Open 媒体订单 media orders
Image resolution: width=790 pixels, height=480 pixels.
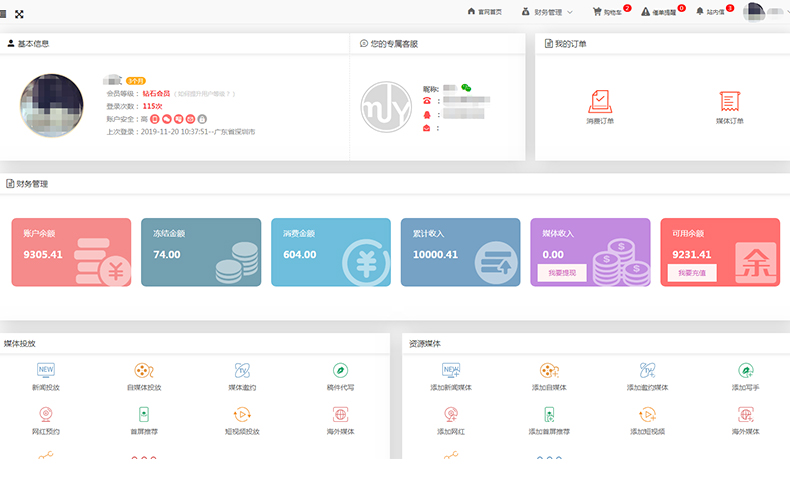(x=729, y=106)
